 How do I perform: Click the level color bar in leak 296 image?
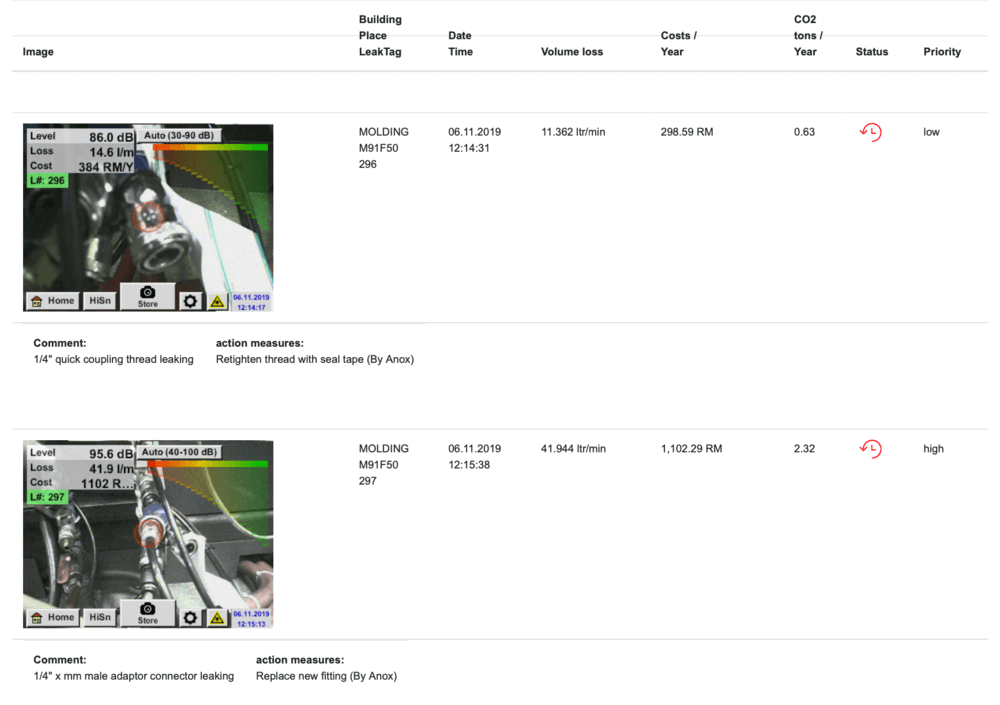click(x=210, y=148)
